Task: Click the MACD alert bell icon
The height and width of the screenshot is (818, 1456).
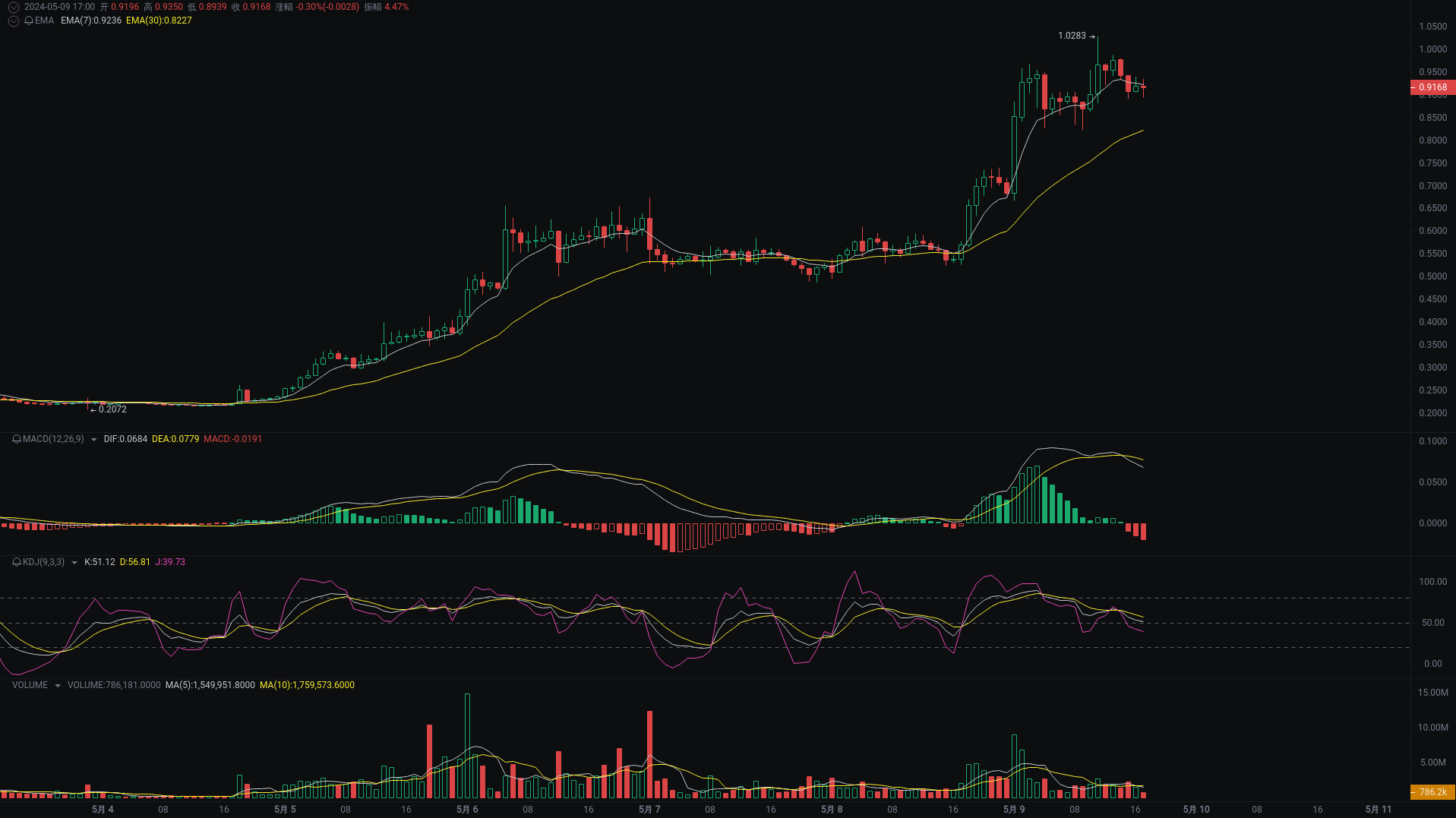Action: [15, 439]
